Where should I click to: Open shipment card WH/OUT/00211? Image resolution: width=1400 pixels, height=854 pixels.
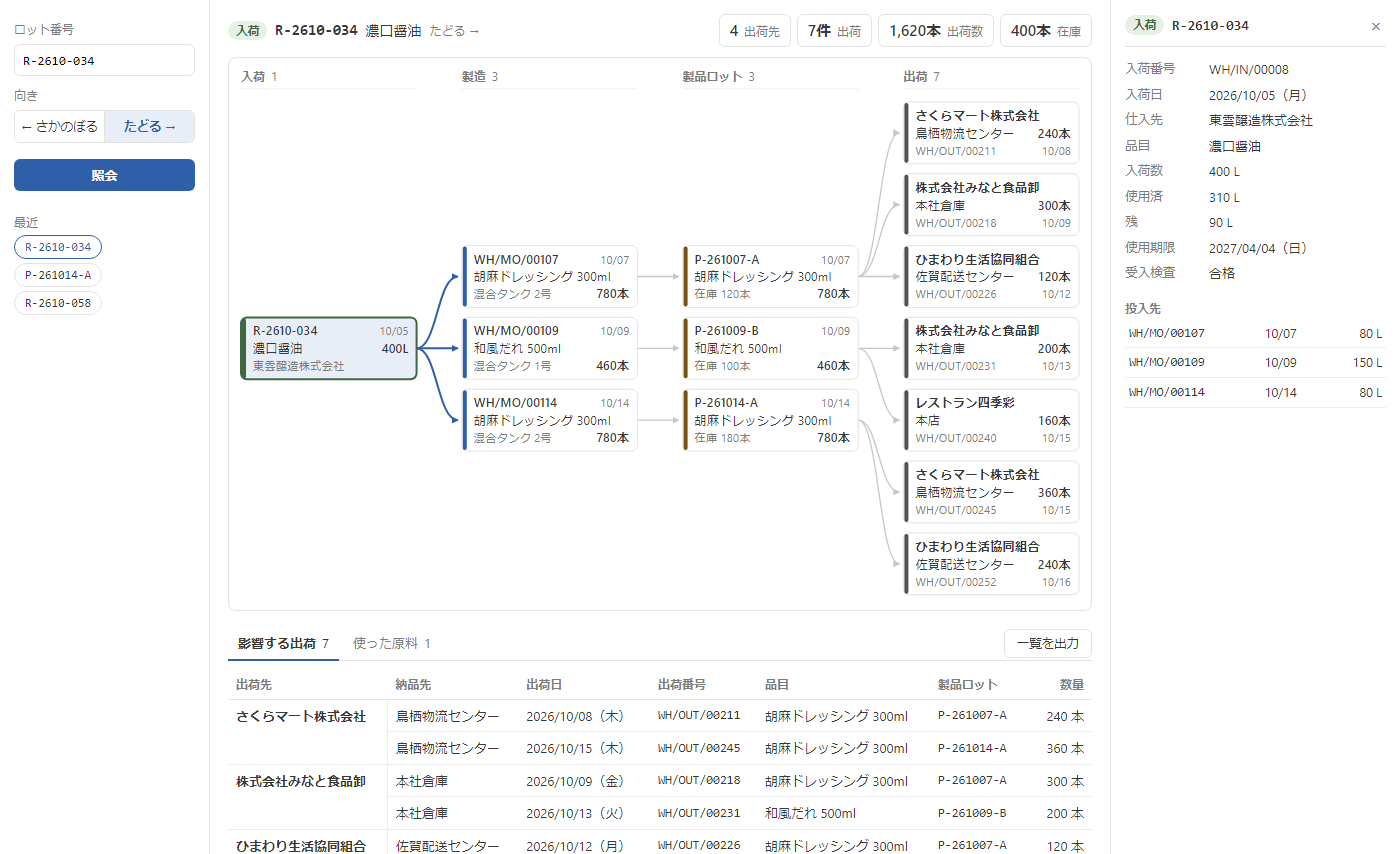tap(992, 133)
